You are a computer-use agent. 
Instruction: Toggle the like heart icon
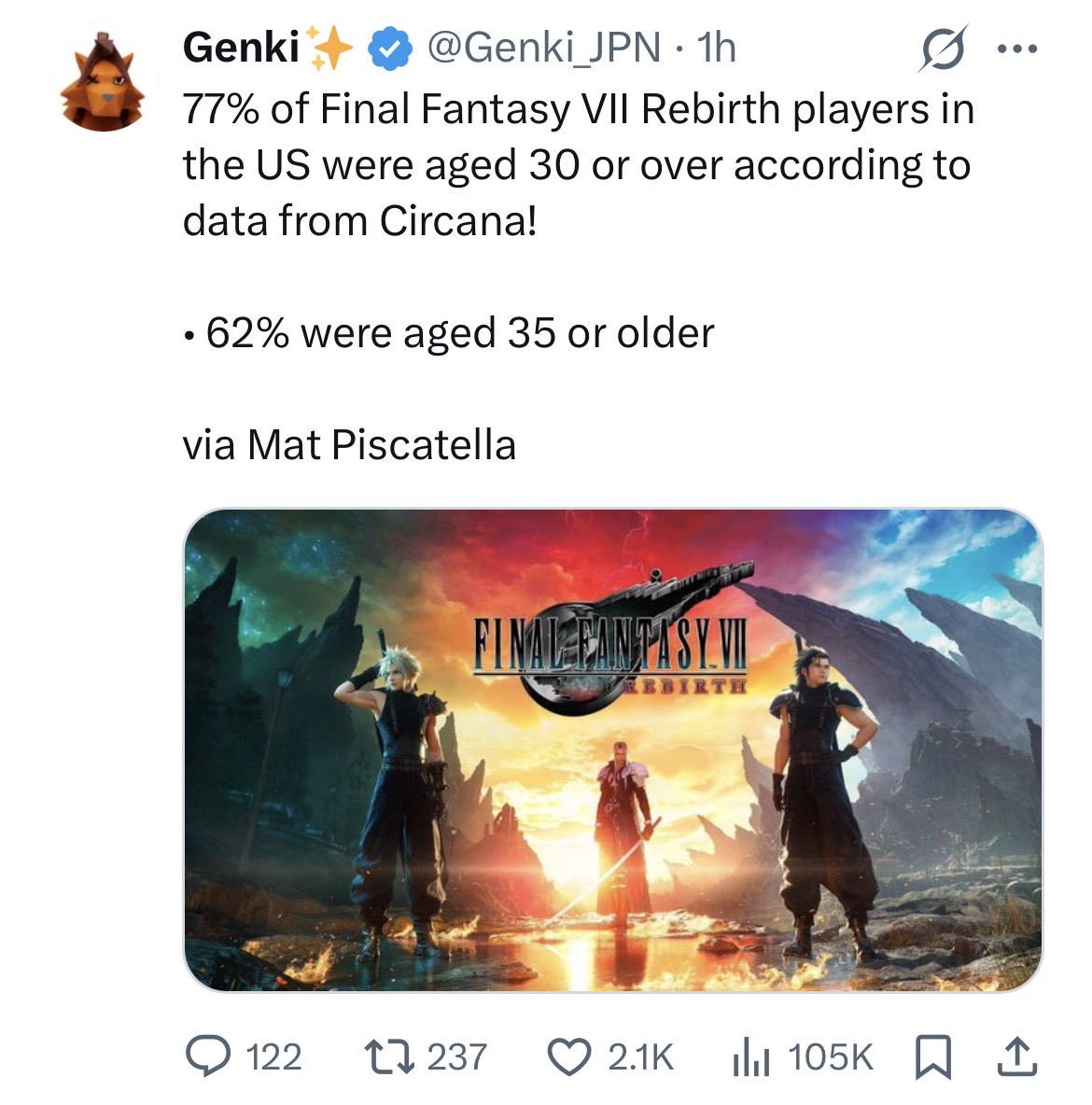(569, 1057)
